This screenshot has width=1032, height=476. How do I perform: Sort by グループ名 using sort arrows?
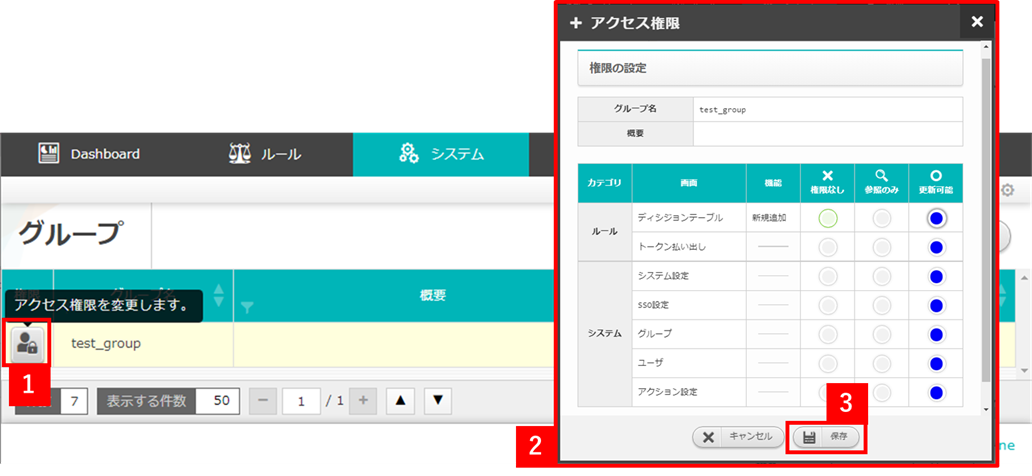219,296
